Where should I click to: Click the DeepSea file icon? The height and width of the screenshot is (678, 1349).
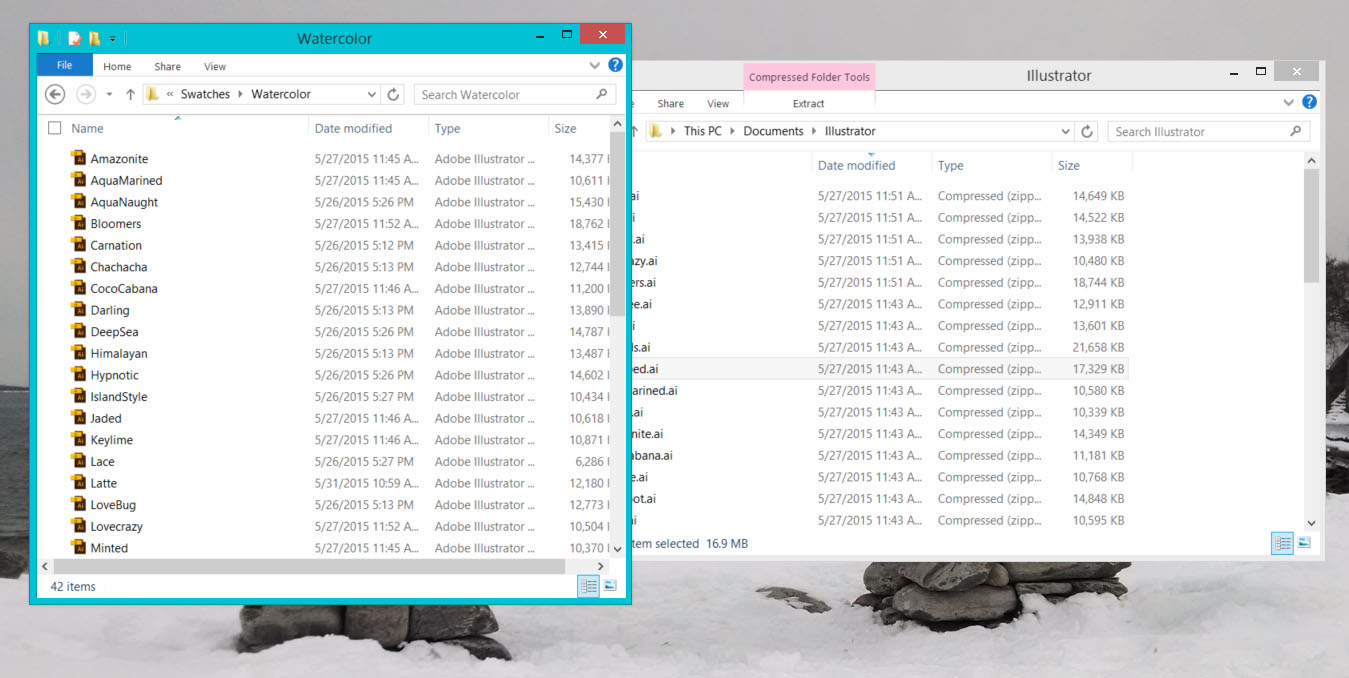[x=79, y=331]
